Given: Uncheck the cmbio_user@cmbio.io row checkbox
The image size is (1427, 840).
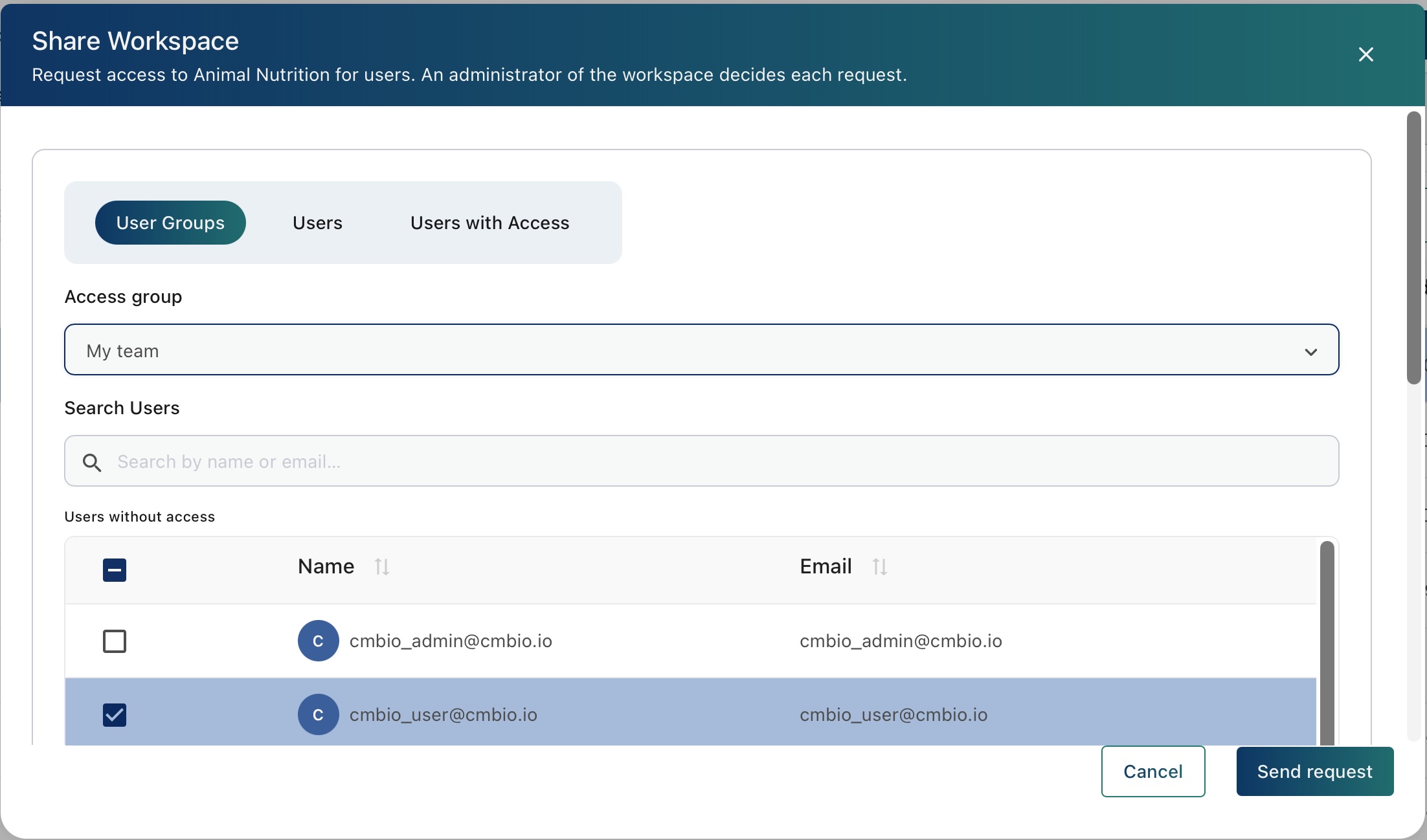Looking at the screenshot, I should coord(115,715).
